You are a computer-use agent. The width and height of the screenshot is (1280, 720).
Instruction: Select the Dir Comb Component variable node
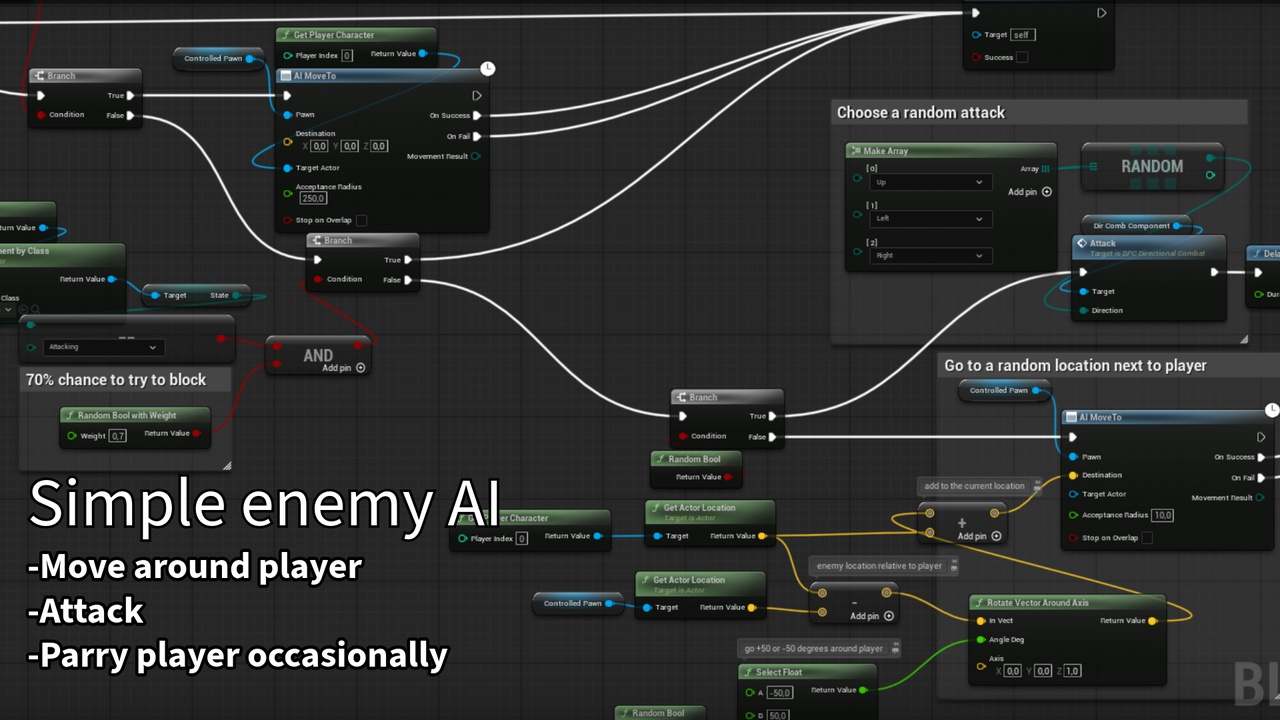(1136, 226)
